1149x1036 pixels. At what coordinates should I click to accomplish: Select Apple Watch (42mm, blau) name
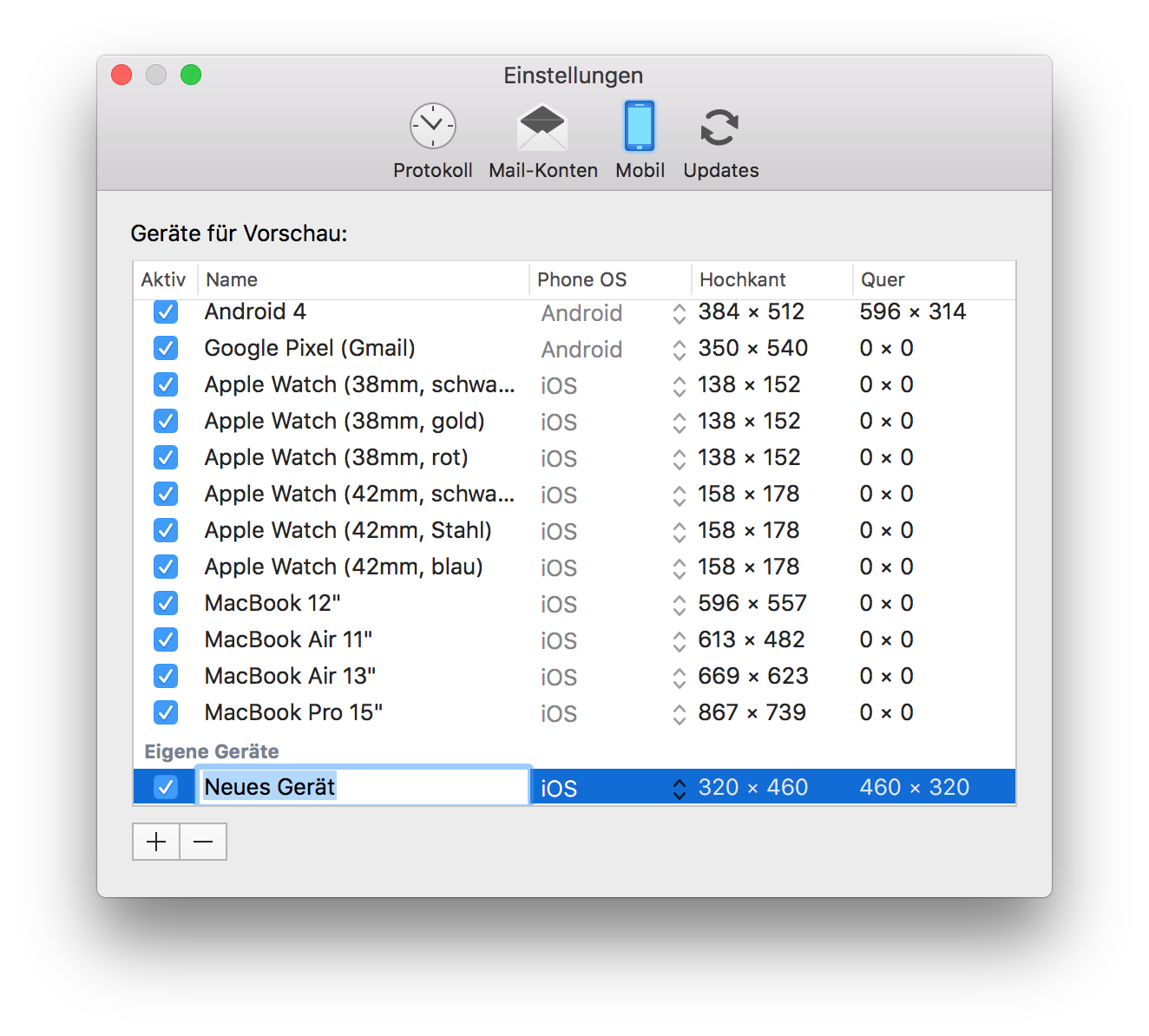(x=344, y=567)
